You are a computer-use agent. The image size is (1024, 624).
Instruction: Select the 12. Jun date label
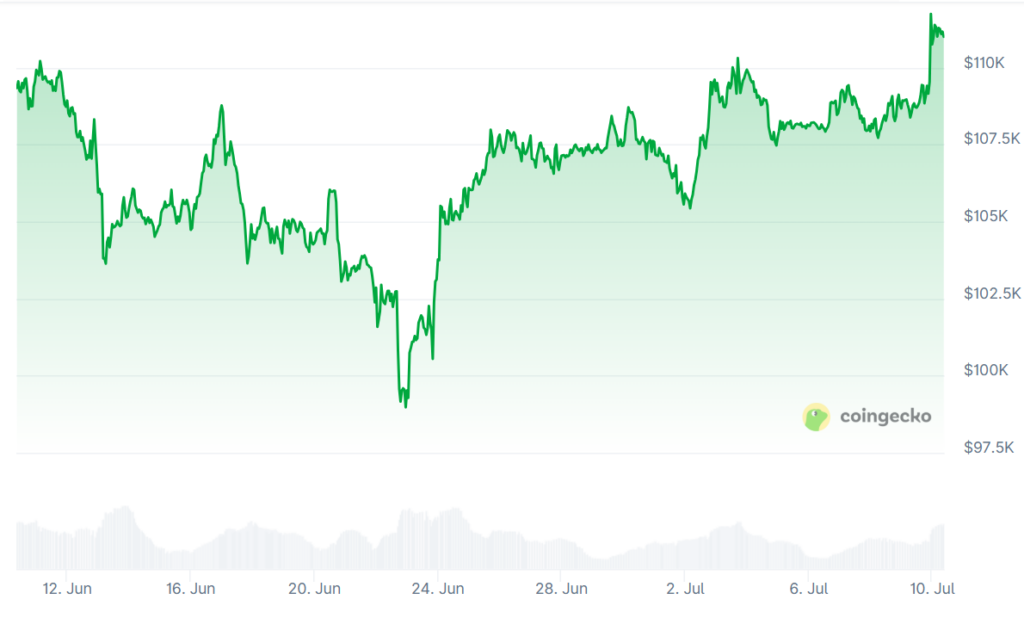tap(68, 589)
